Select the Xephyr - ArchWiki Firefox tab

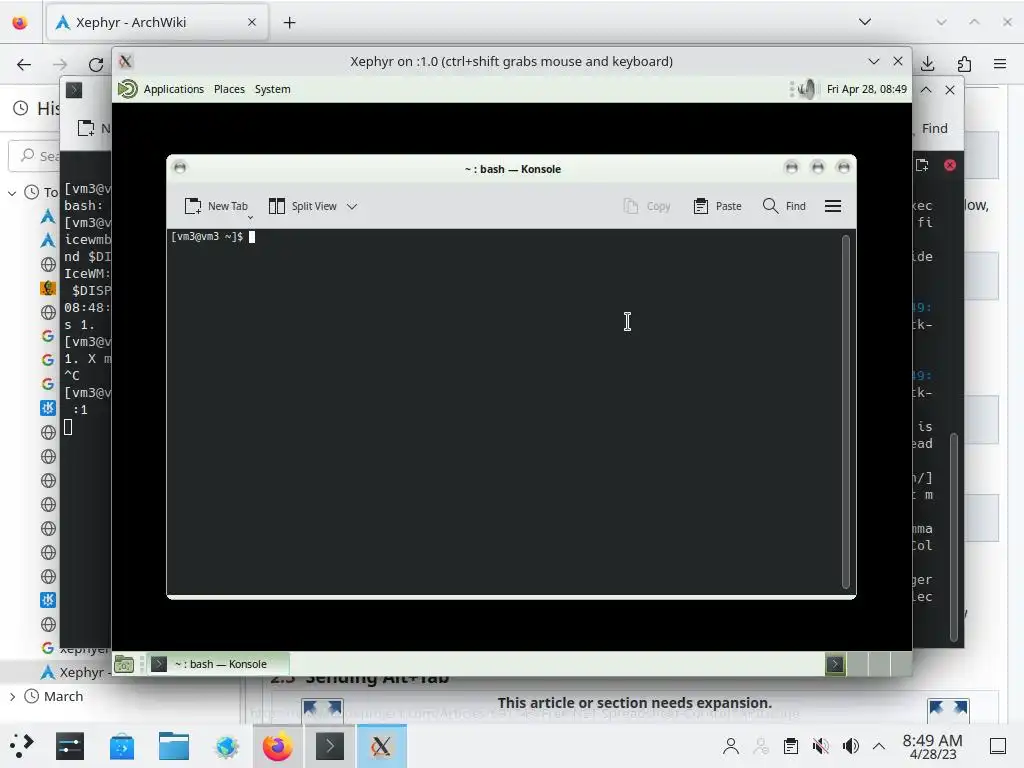[x=157, y=22]
